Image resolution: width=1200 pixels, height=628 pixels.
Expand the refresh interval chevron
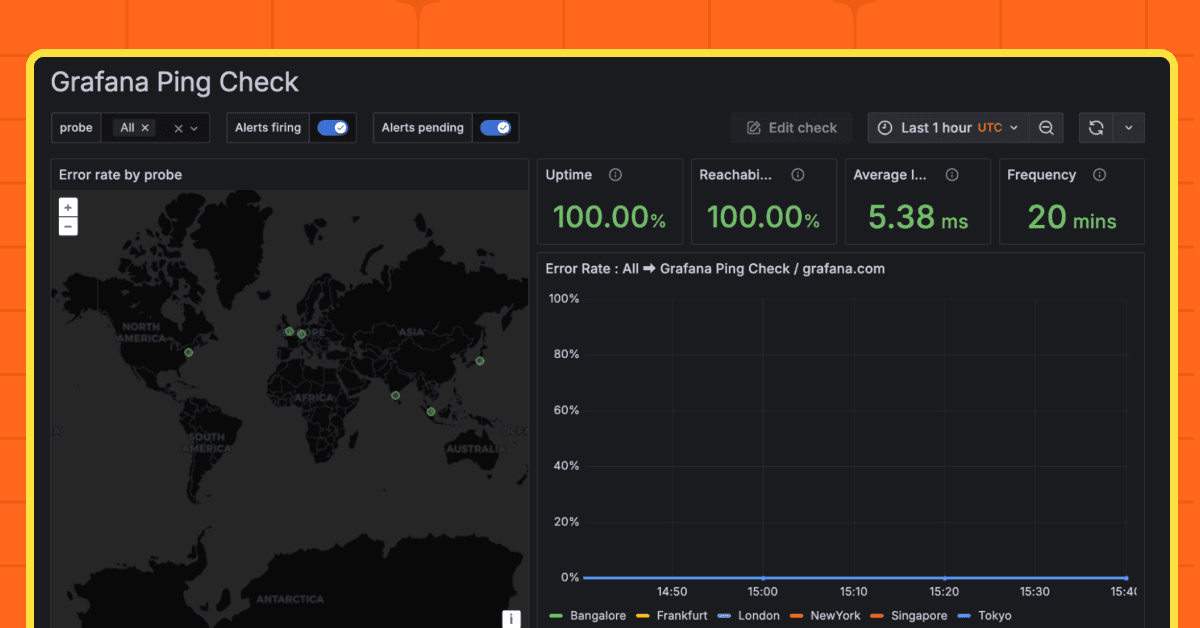[x=1128, y=127]
